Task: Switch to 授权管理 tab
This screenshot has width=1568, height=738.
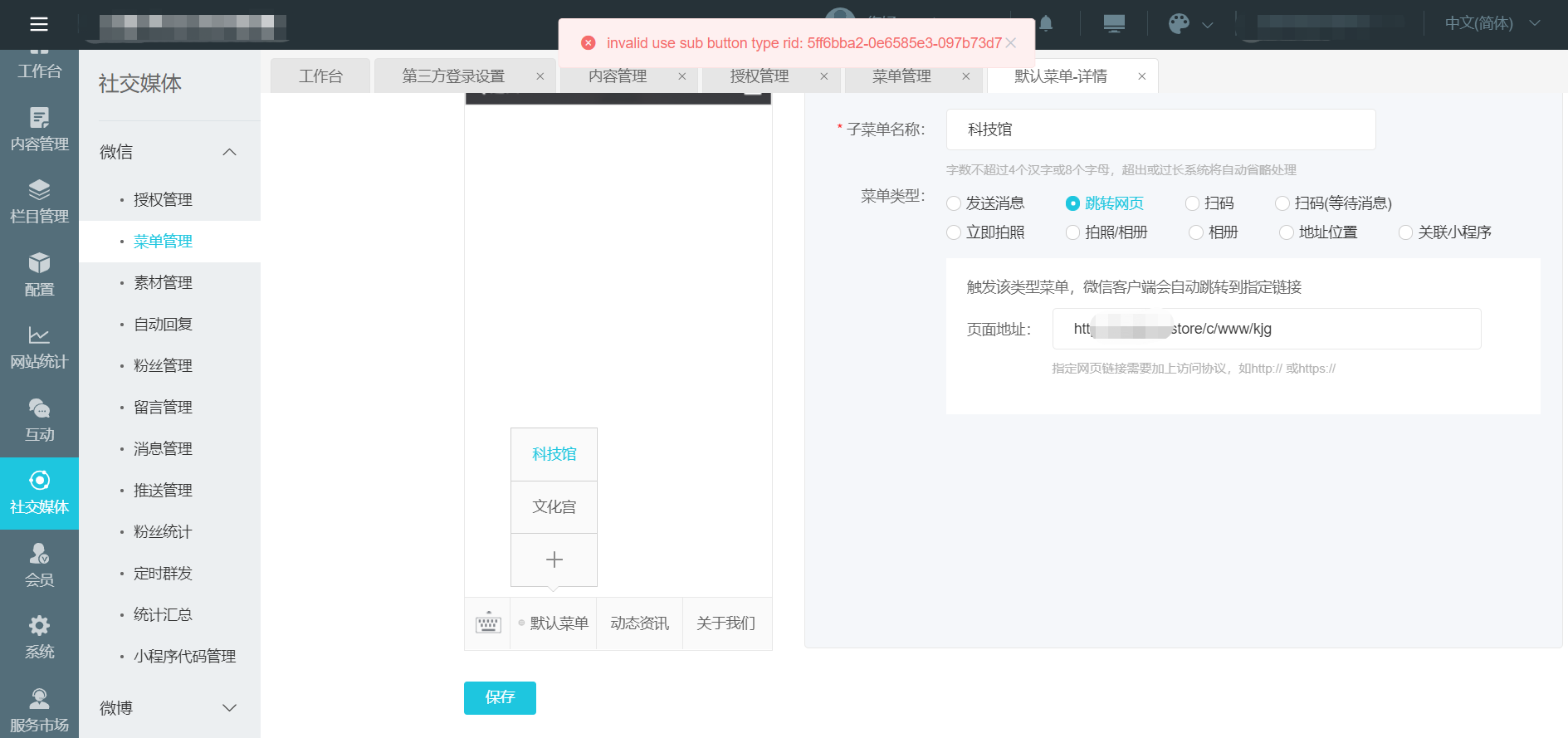Action: point(759,76)
